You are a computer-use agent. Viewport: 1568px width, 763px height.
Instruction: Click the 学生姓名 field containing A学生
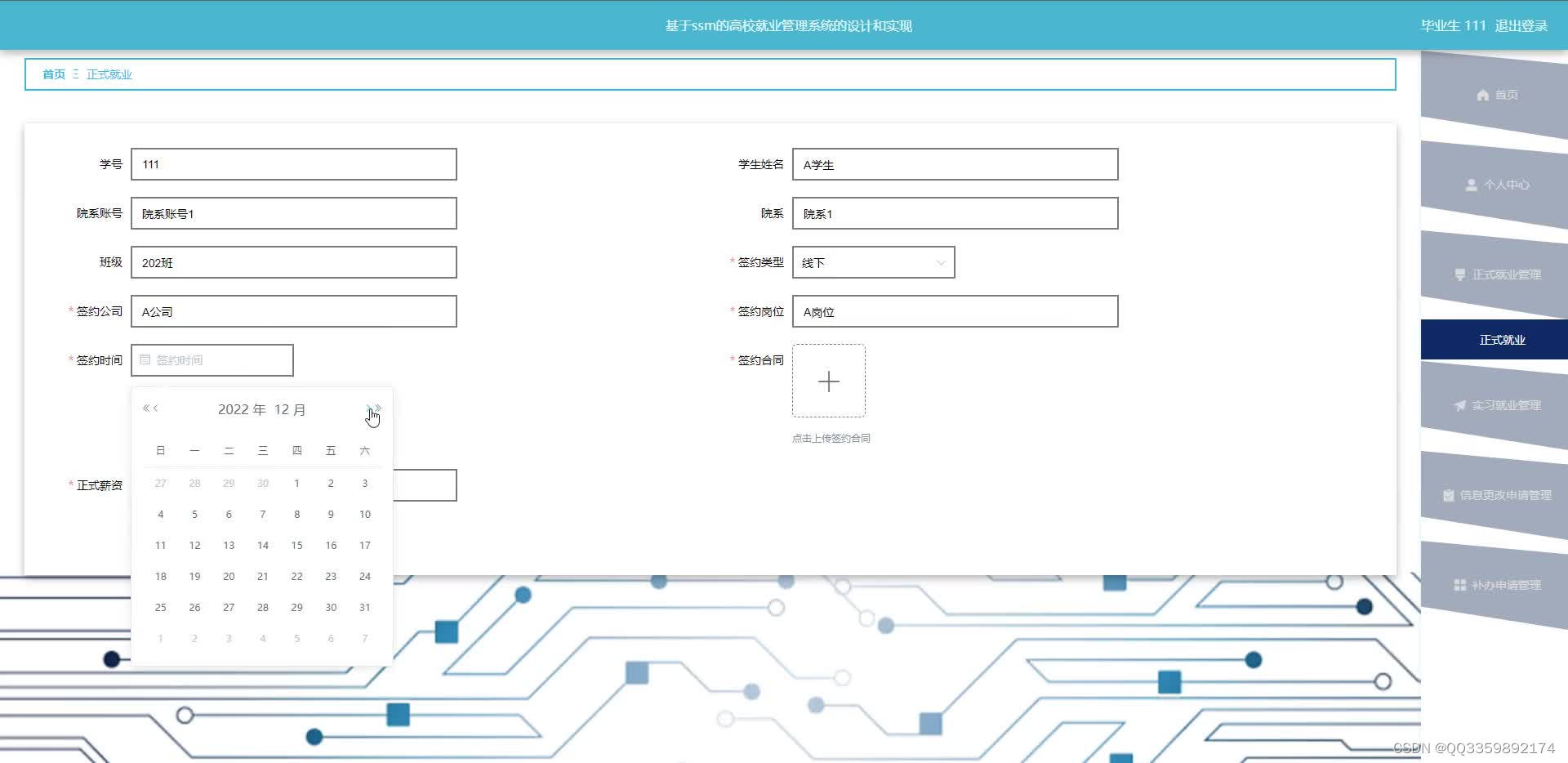(x=955, y=164)
